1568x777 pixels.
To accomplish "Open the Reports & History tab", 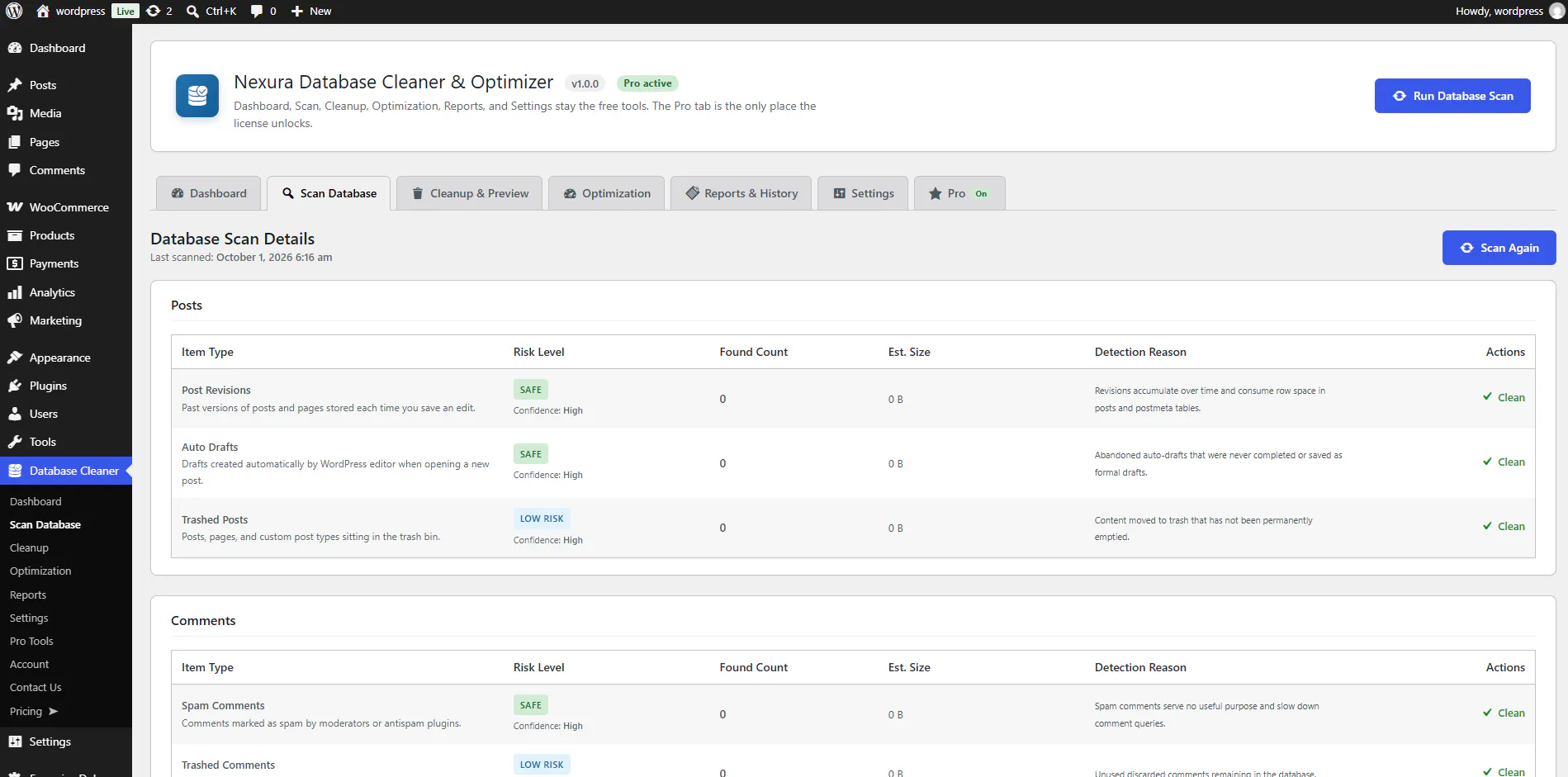I will [x=741, y=193].
